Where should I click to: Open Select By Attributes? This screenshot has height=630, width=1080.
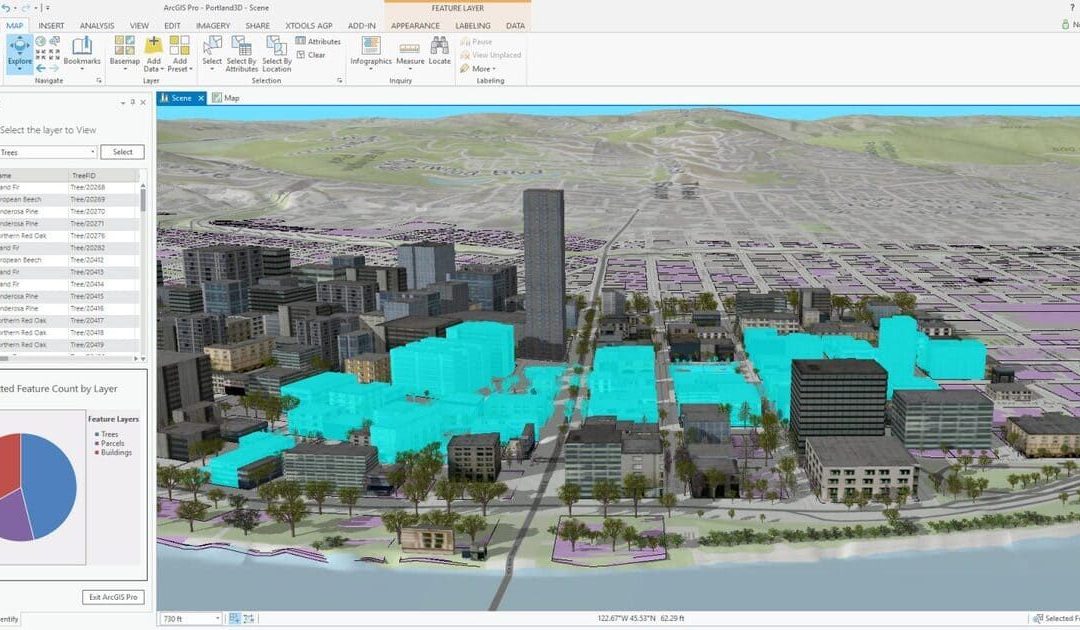click(x=242, y=54)
